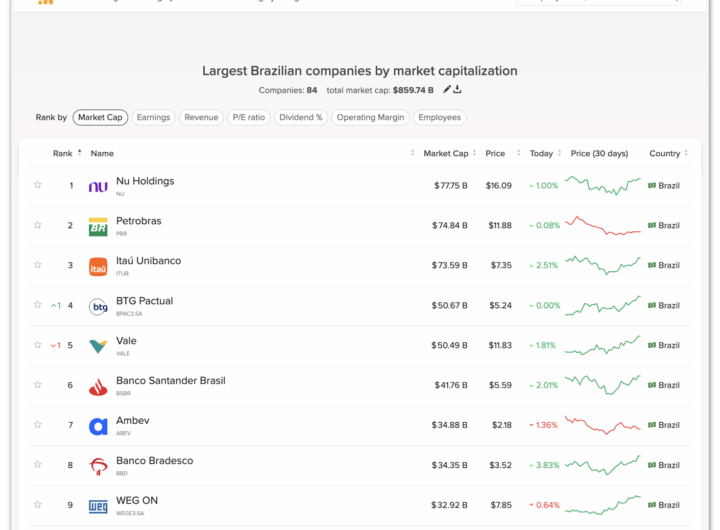The width and height of the screenshot is (720, 530).
Task: Open the Banco Bradesco company link
Action: click(154, 461)
